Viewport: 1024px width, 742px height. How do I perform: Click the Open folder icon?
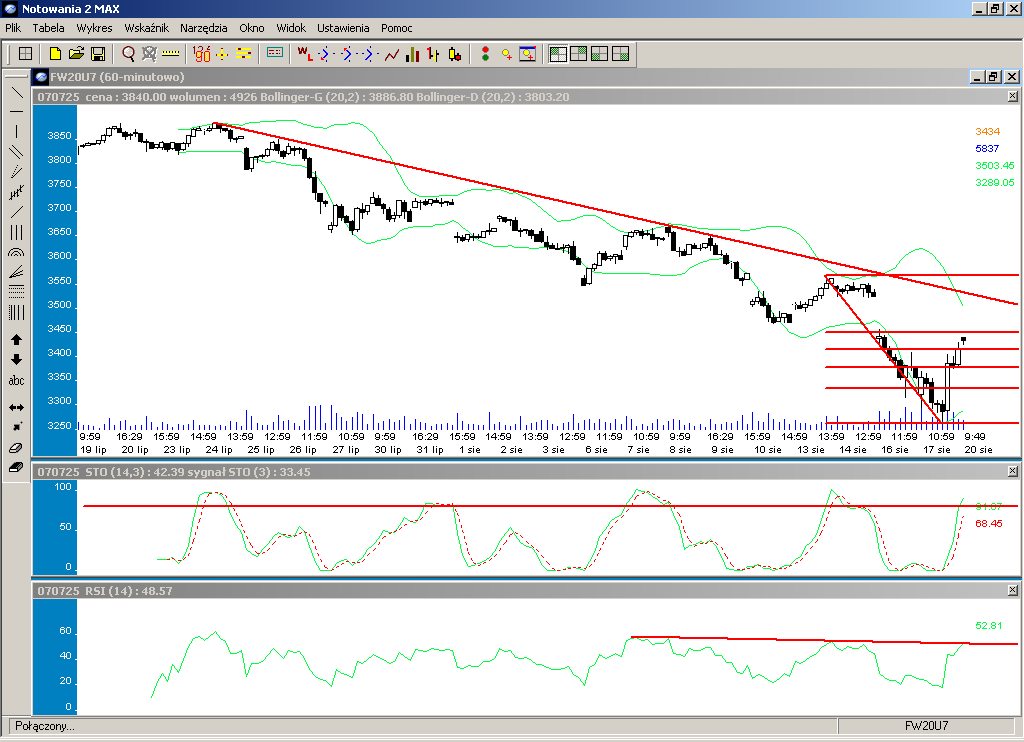(76, 53)
